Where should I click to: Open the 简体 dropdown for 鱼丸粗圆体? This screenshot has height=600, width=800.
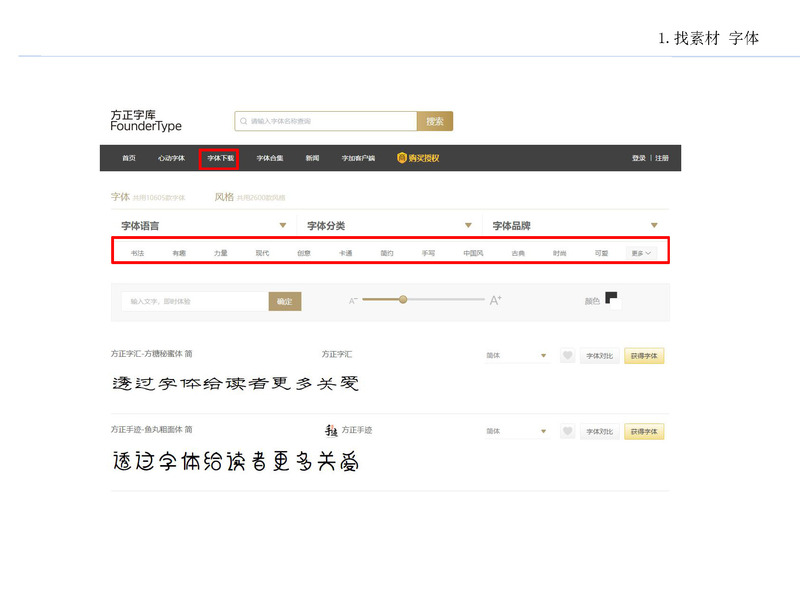pos(516,431)
